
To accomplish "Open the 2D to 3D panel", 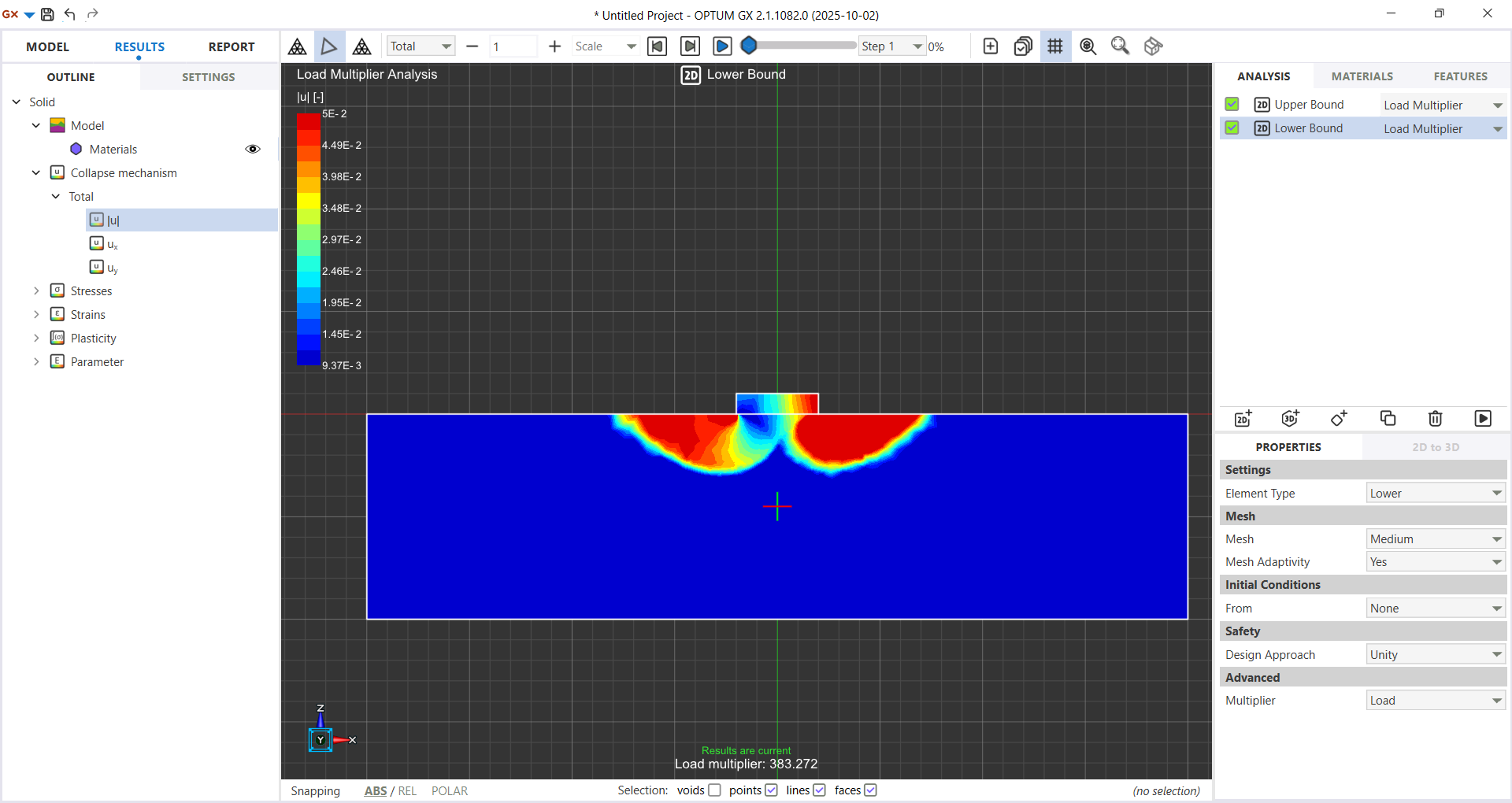I will pos(1435,446).
